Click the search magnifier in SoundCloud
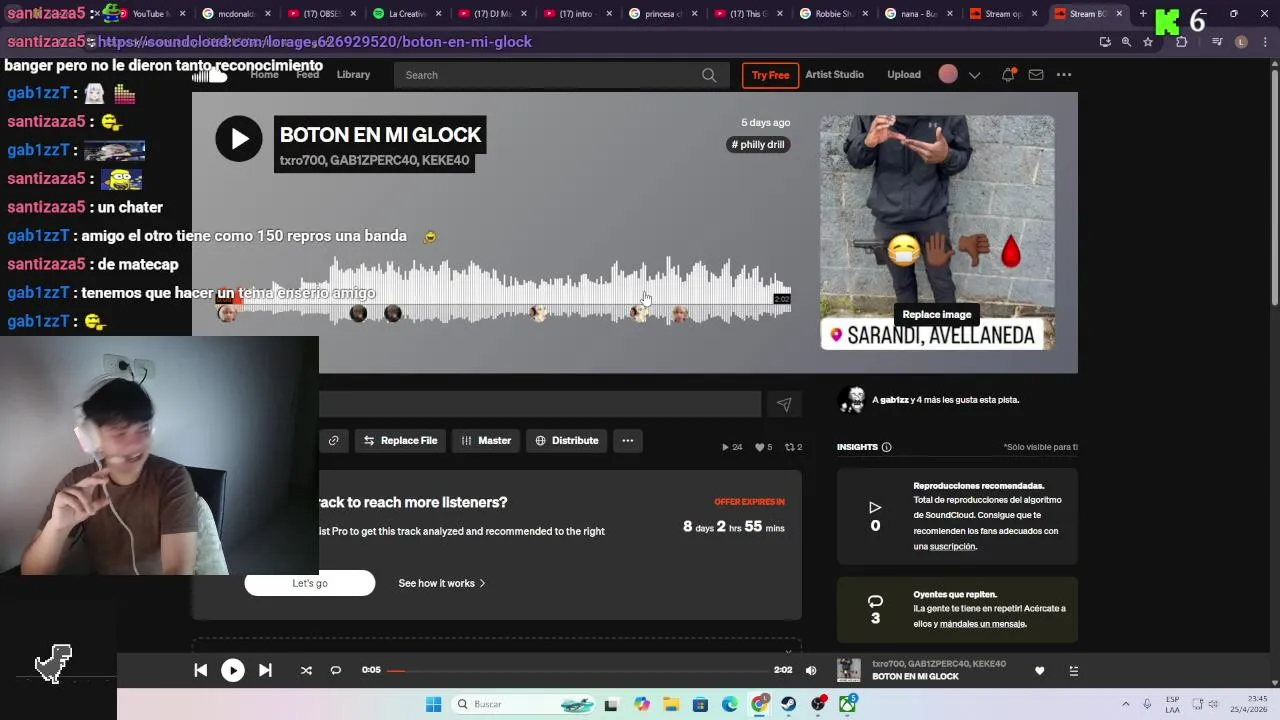1280x720 pixels. [709, 75]
